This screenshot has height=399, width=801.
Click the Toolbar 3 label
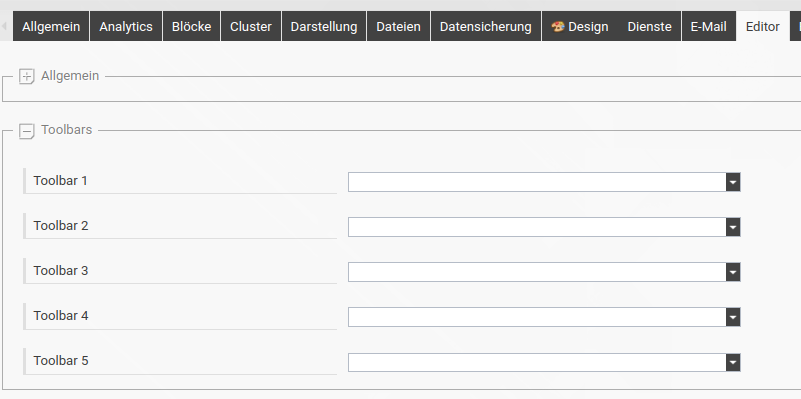61,270
